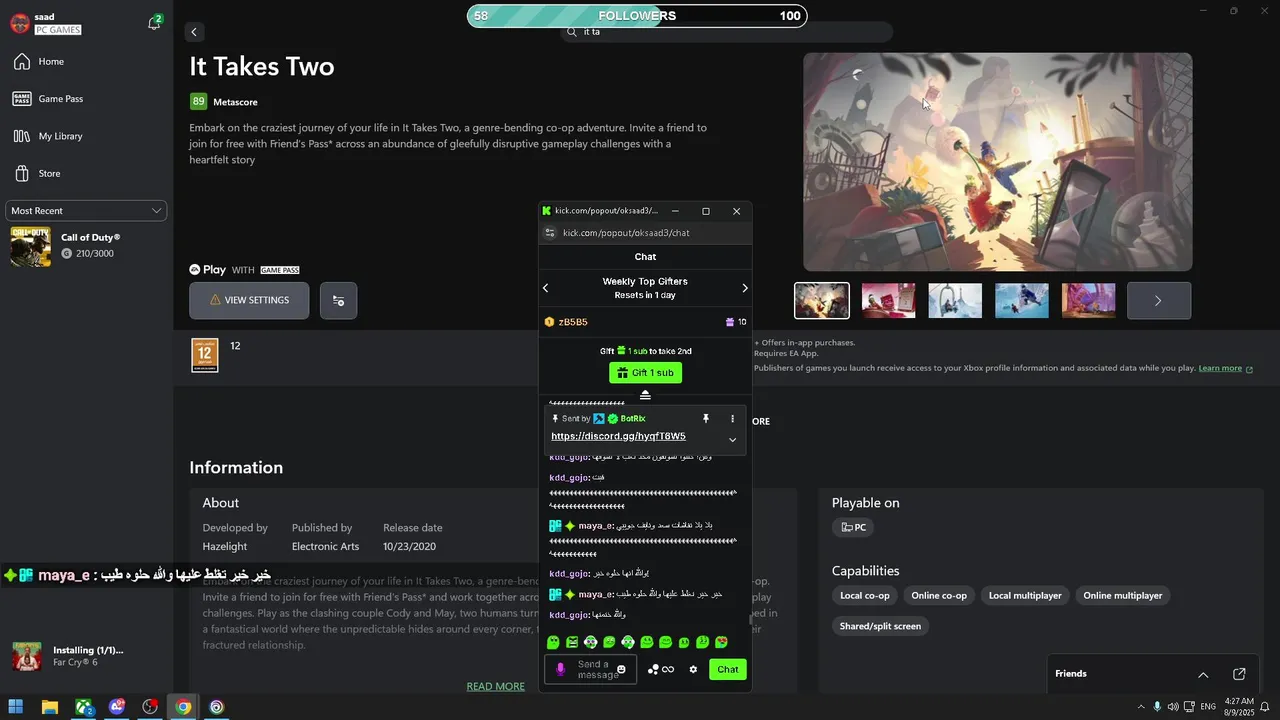Click the Online co-op capability tag

[x=939, y=595]
